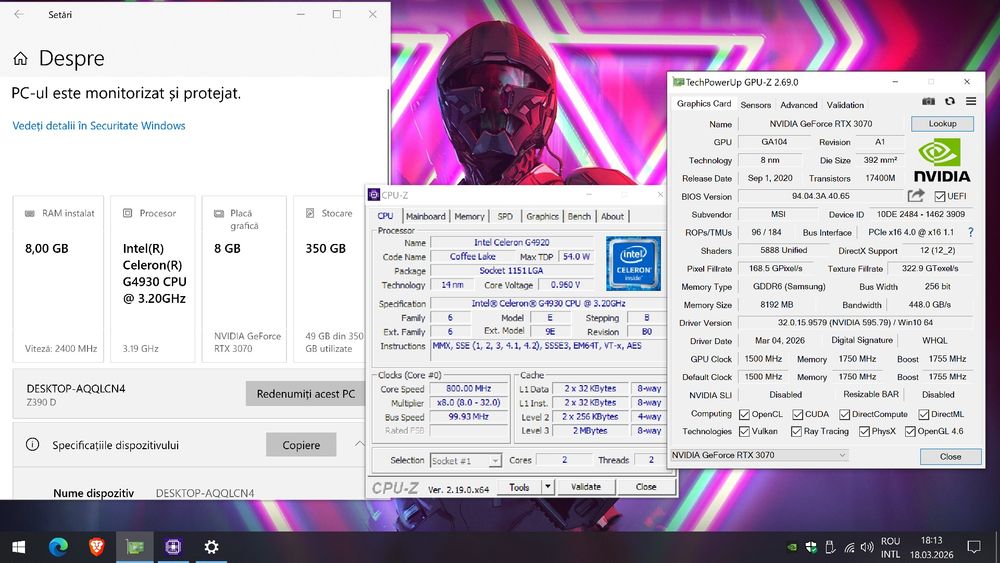The height and width of the screenshot is (563, 1000).
Task: Open the Socket #1 selection dropdown
Action: coord(466,460)
